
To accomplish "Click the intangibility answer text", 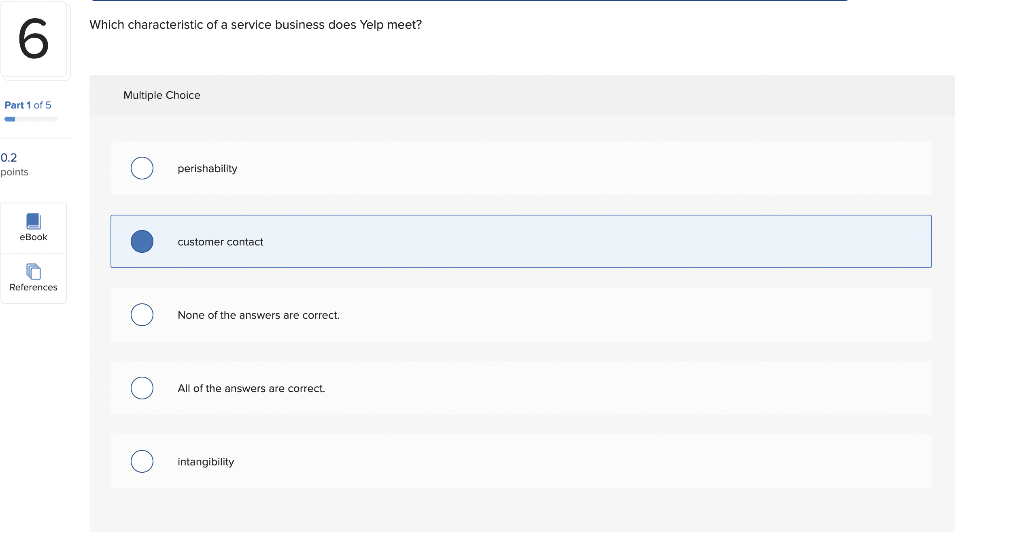I will tap(205, 461).
